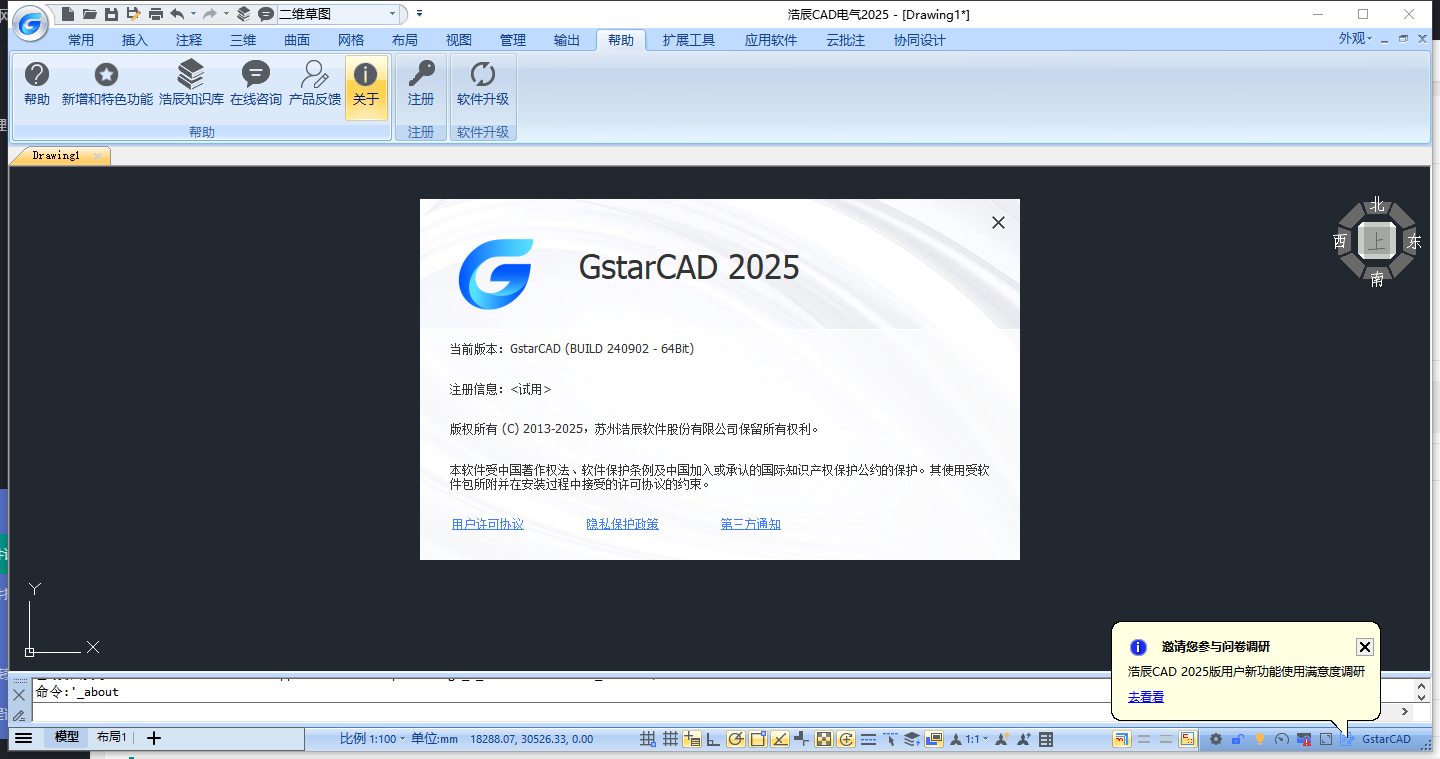Switch to the 云批注 ribbon tab
This screenshot has width=1440, height=759.
click(845, 40)
